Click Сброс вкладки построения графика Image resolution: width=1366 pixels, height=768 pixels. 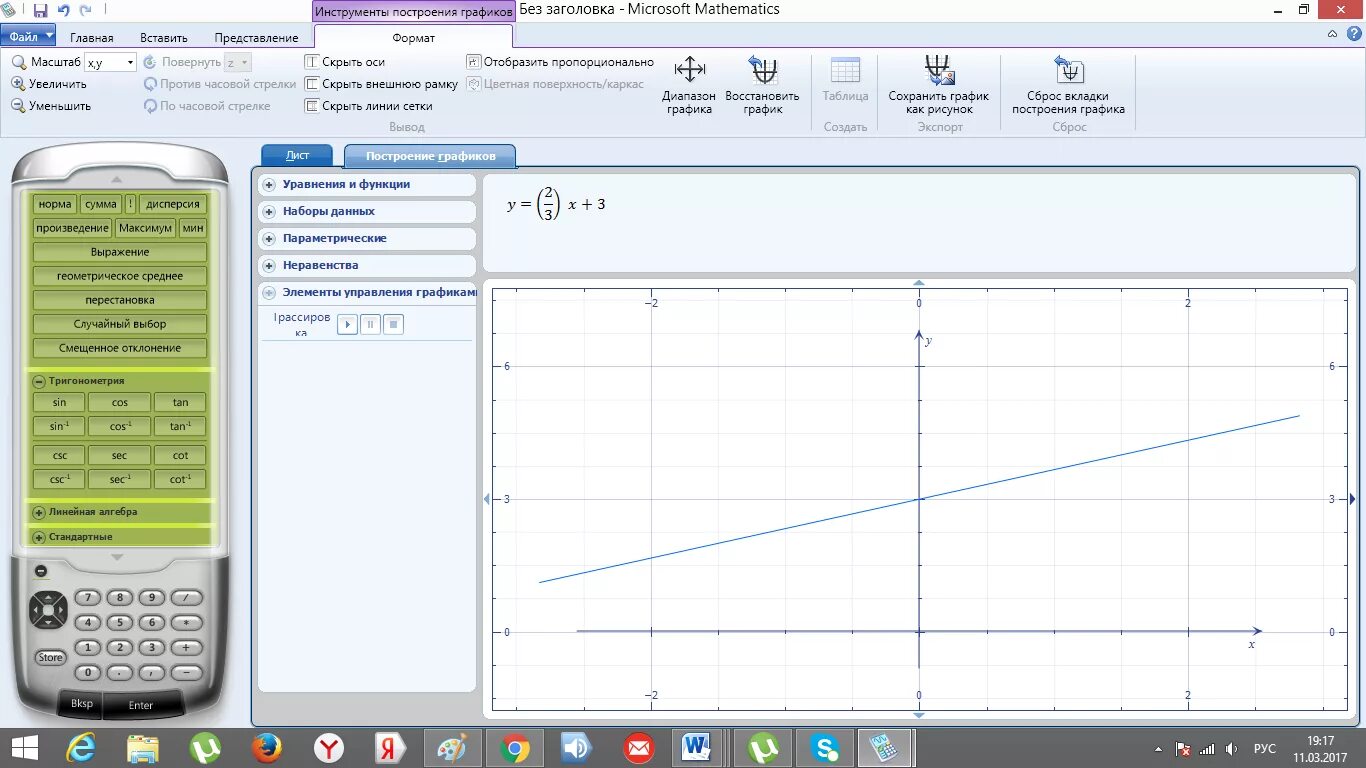point(1068,85)
